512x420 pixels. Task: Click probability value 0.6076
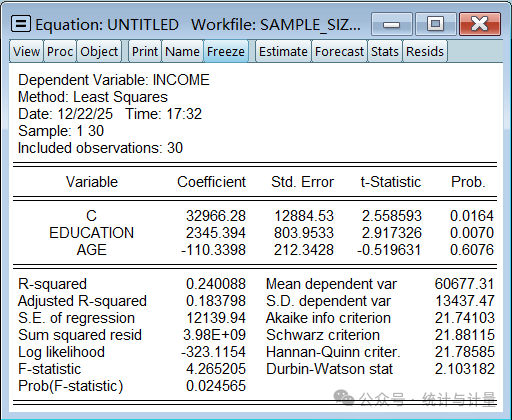coord(472,250)
